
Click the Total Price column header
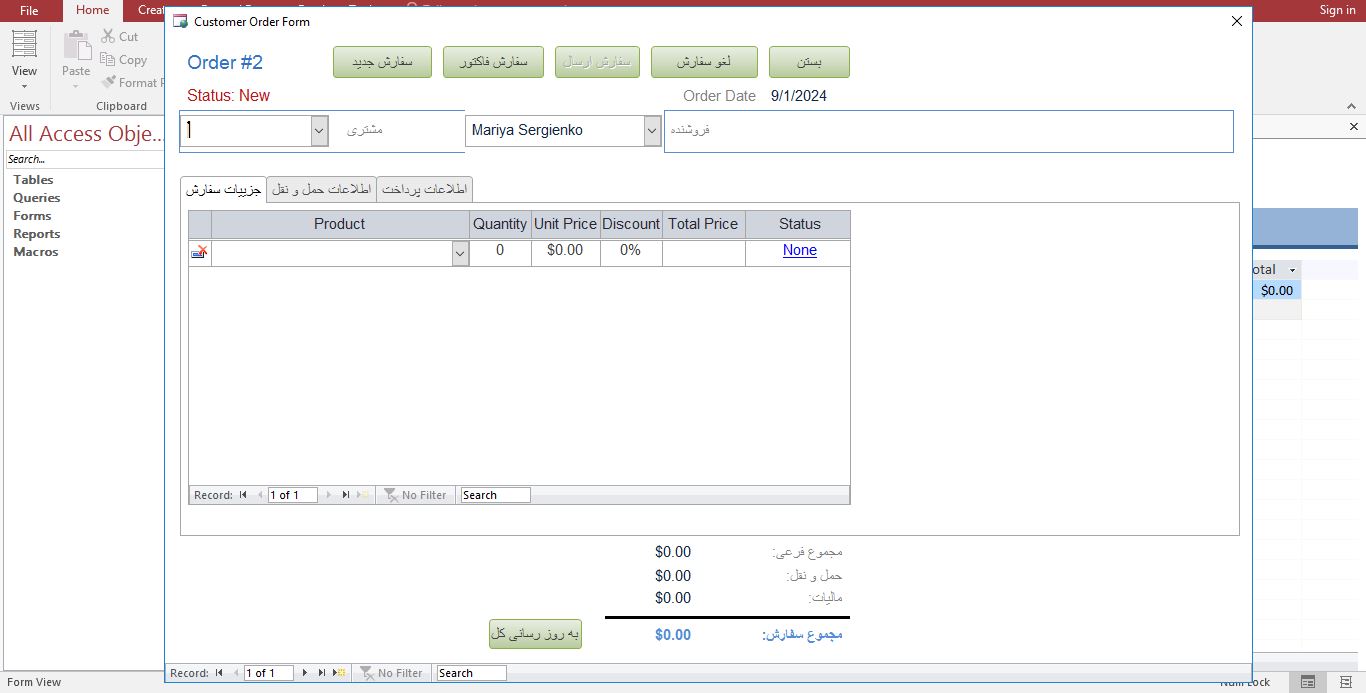(x=703, y=224)
